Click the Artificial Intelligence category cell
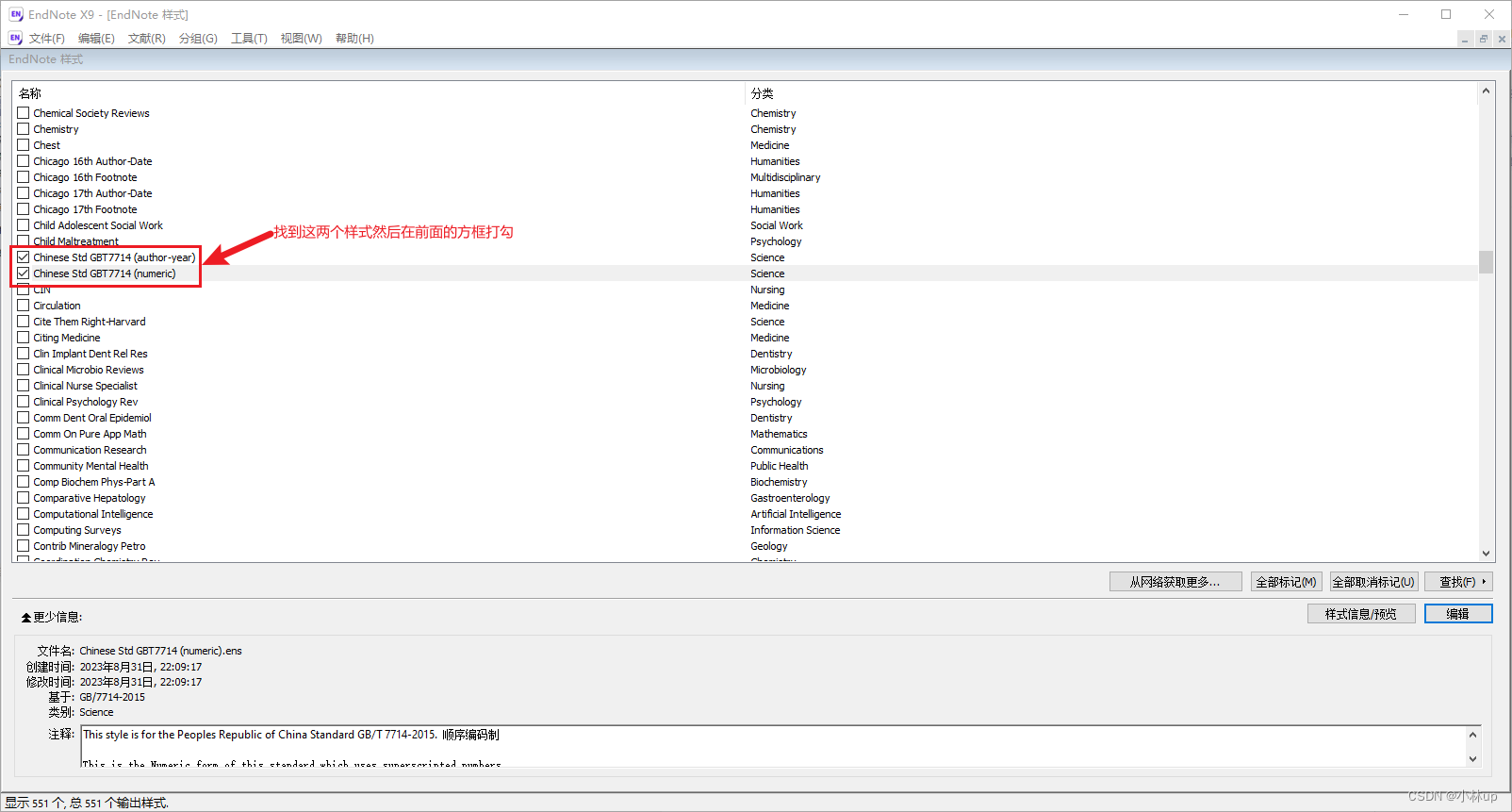This screenshot has width=1512, height=812. tap(796, 514)
